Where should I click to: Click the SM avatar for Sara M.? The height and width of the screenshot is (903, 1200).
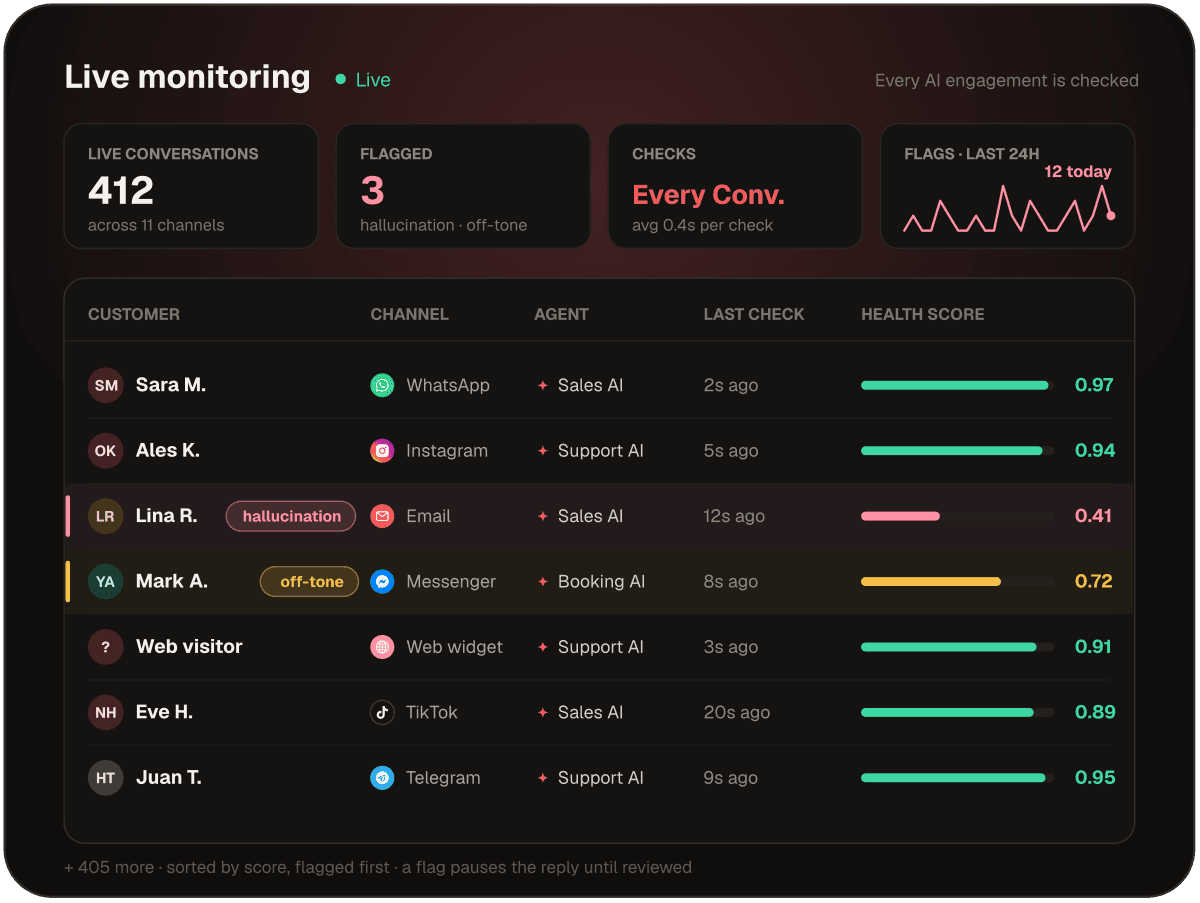[105, 385]
